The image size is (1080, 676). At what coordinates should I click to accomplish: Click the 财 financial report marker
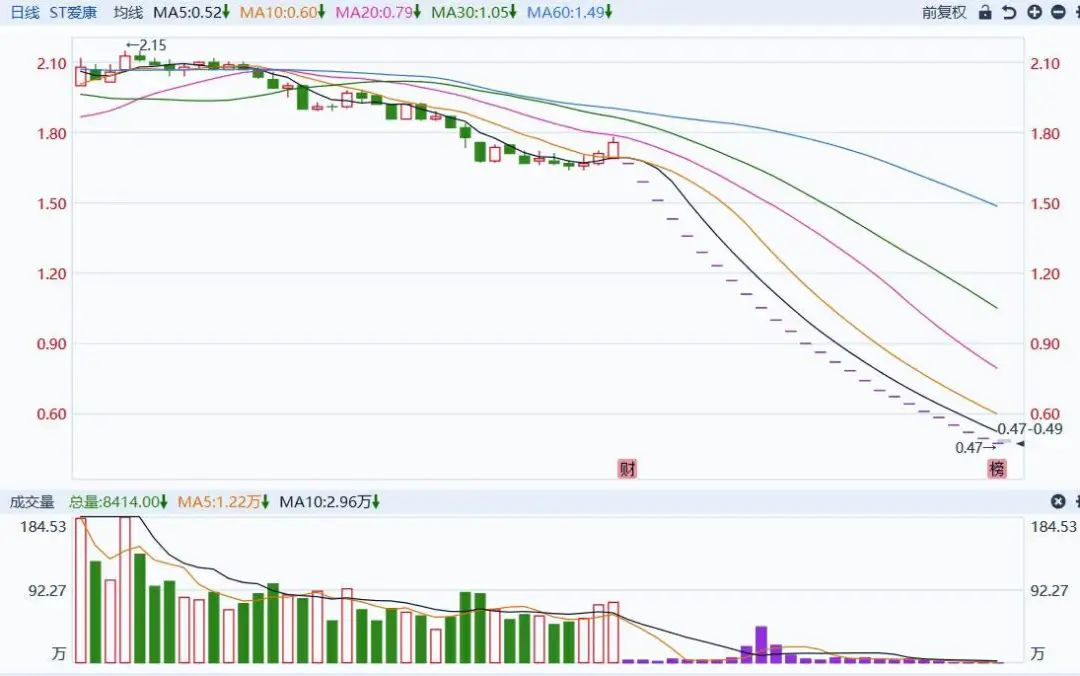coord(627,469)
